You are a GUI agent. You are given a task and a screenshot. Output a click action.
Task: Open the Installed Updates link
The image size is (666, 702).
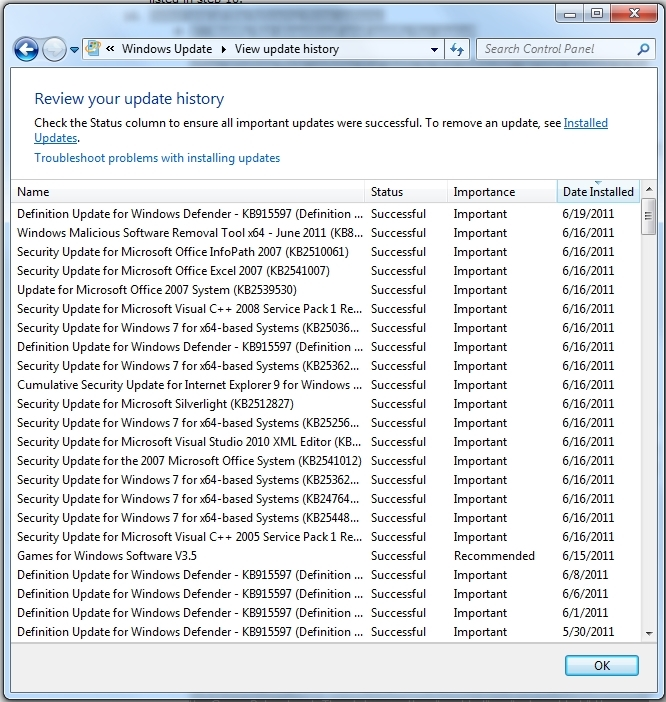[x=585, y=123]
